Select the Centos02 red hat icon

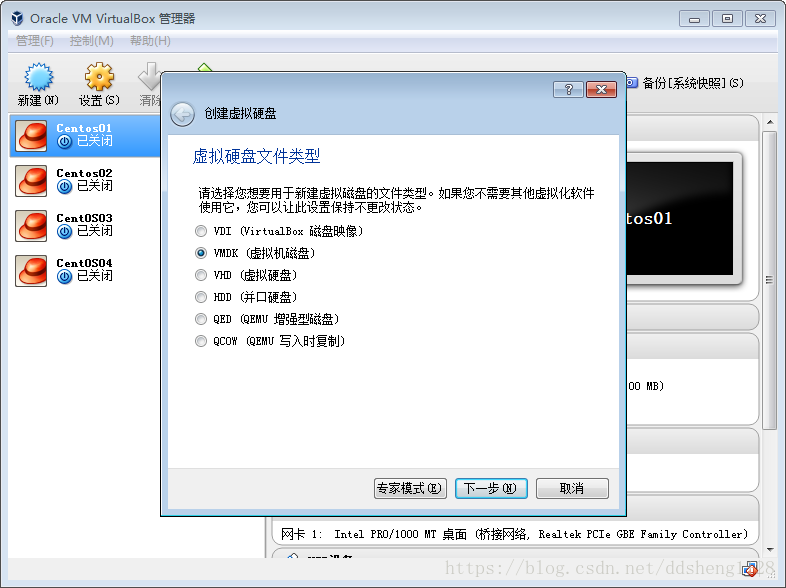(31, 180)
